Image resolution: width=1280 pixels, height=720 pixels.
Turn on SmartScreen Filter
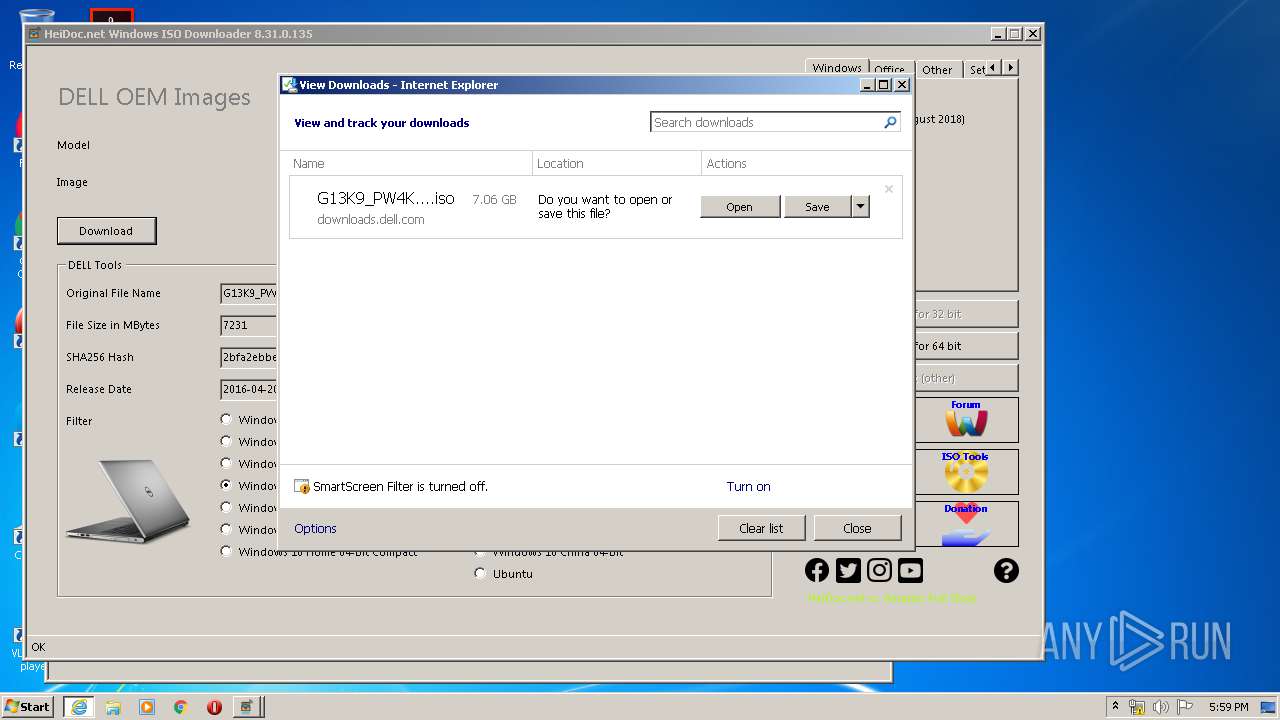point(748,487)
